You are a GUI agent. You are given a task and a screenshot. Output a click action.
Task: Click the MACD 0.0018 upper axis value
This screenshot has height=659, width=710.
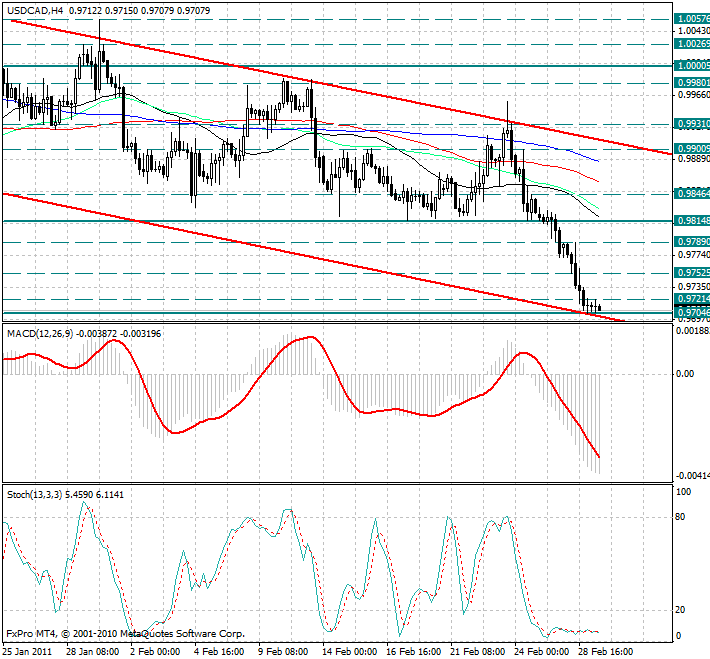tap(692, 331)
